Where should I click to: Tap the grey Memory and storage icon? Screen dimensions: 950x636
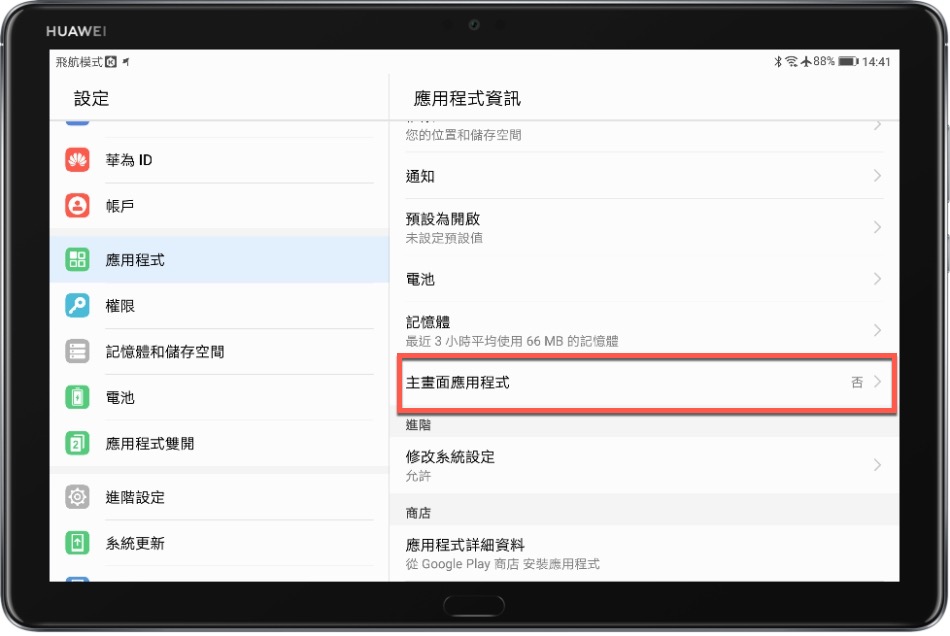tap(77, 352)
